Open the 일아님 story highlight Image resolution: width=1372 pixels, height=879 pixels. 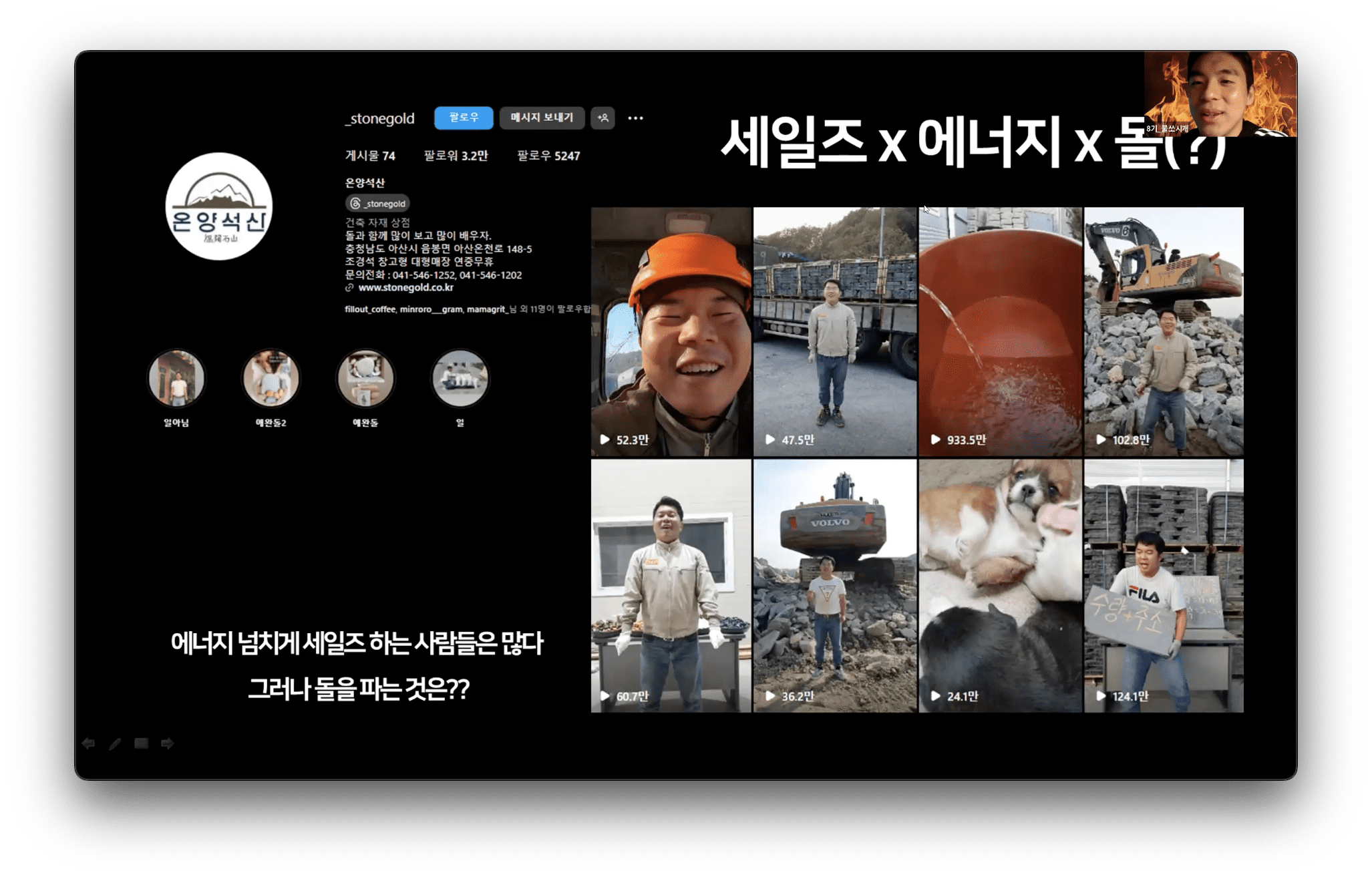(x=176, y=379)
